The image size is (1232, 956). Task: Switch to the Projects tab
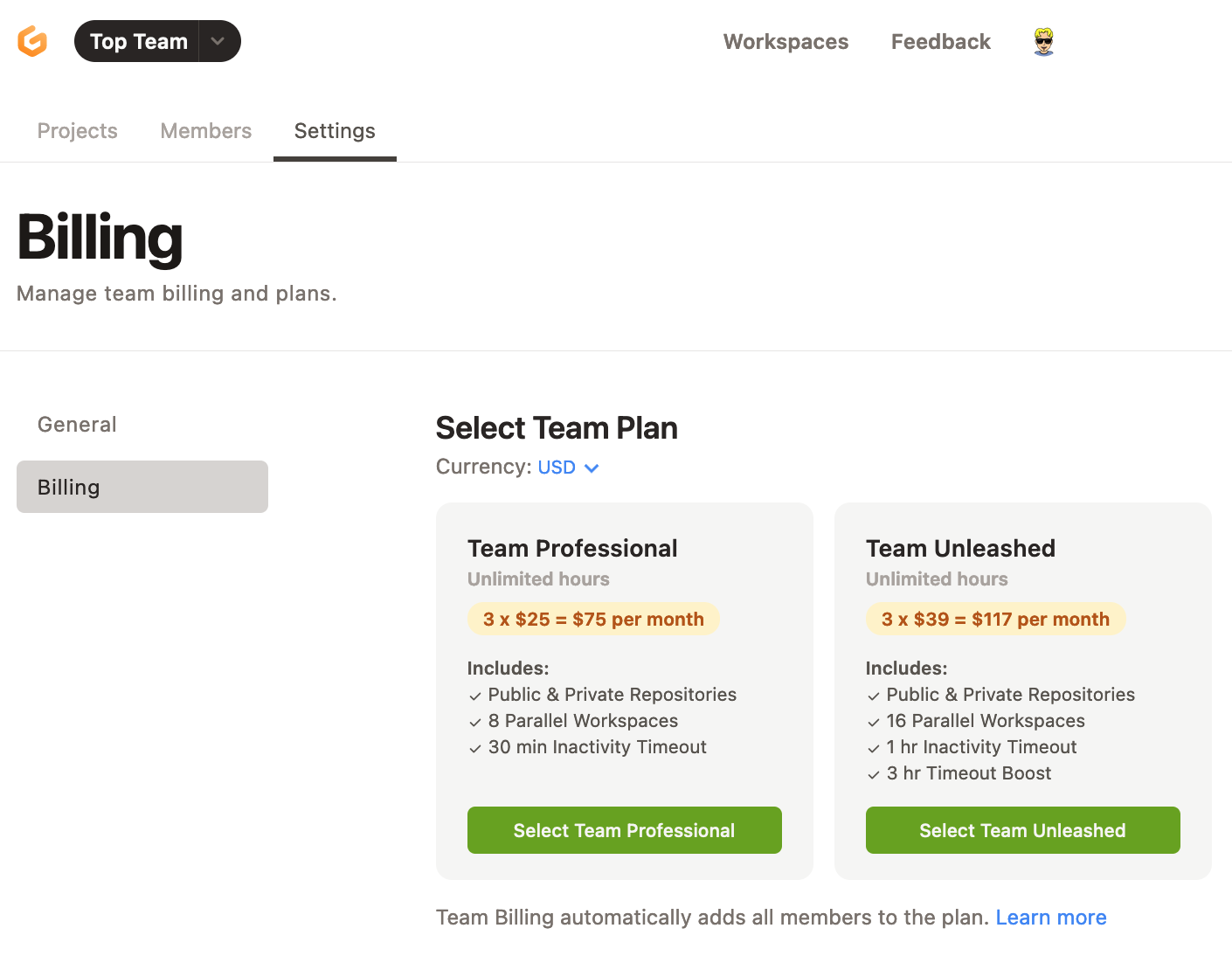tap(77, 130)
